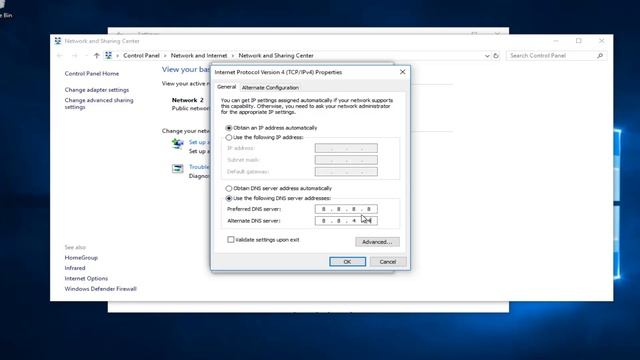Open Internet Options link
Viewport: 640px width, 360px height.
86,278
